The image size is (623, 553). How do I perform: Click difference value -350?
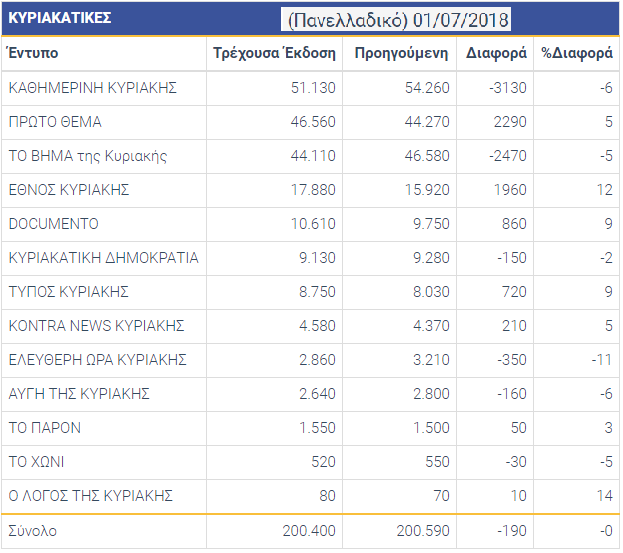(x=512, y=360)
